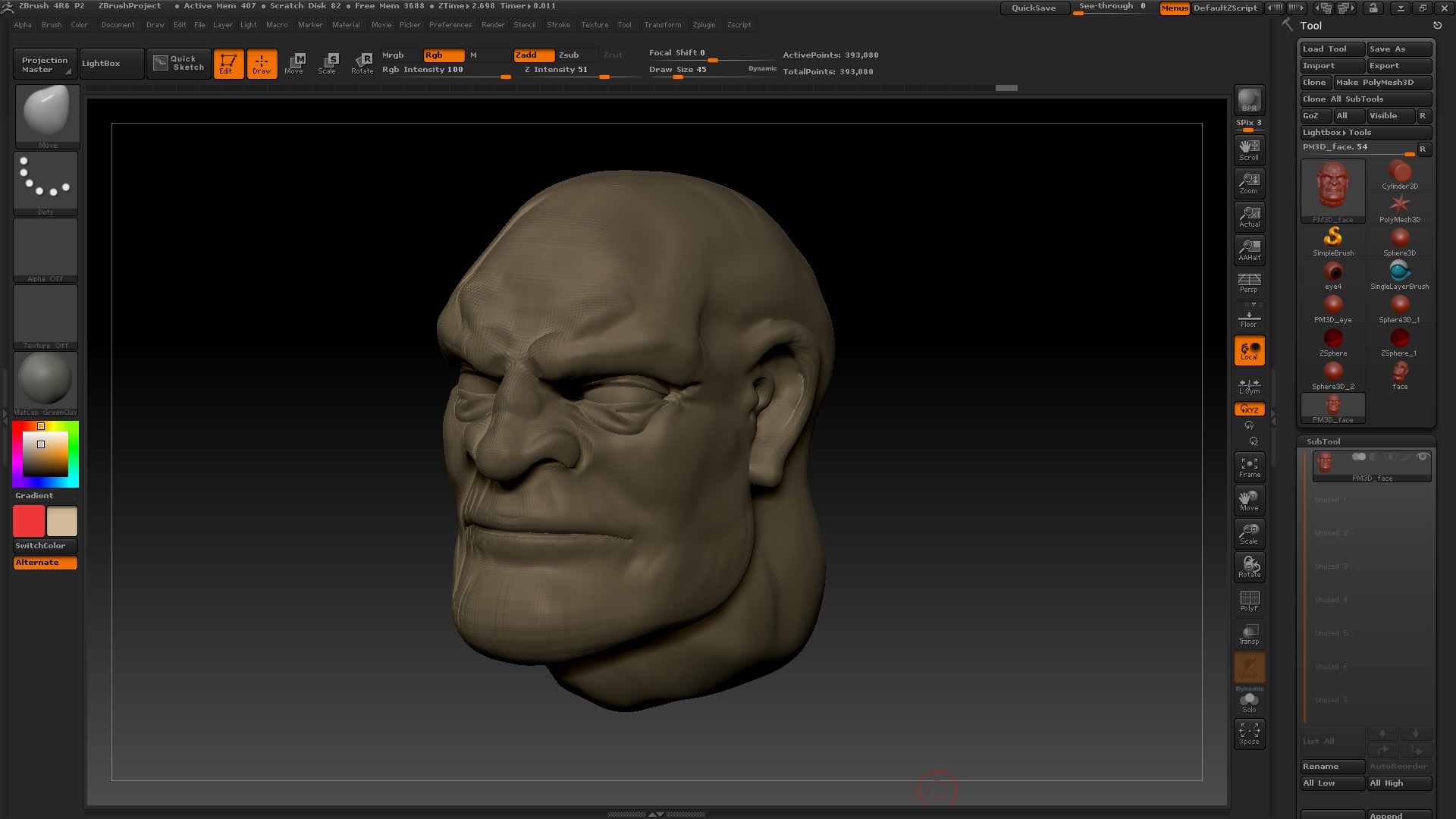Toggle the Floor grid icon
This screenshot has height=819, width=1456.
[1248, 315]
